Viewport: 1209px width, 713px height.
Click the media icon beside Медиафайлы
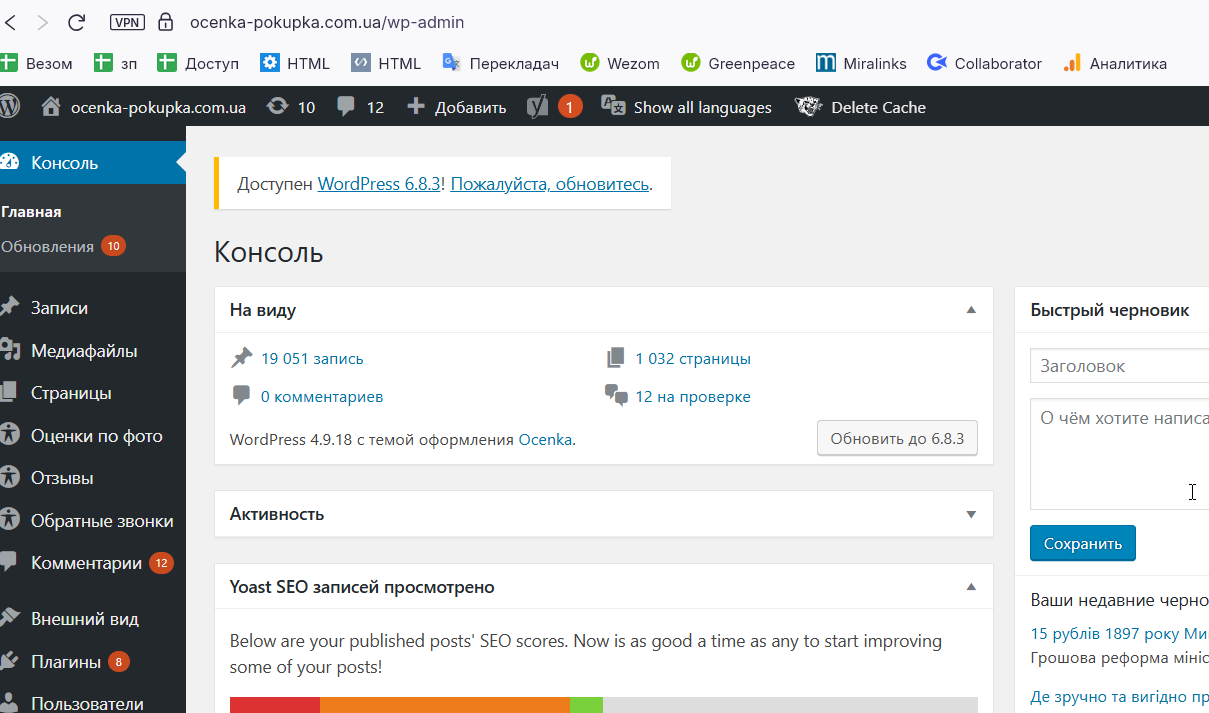pyautogui.click(x=10, y=350)
